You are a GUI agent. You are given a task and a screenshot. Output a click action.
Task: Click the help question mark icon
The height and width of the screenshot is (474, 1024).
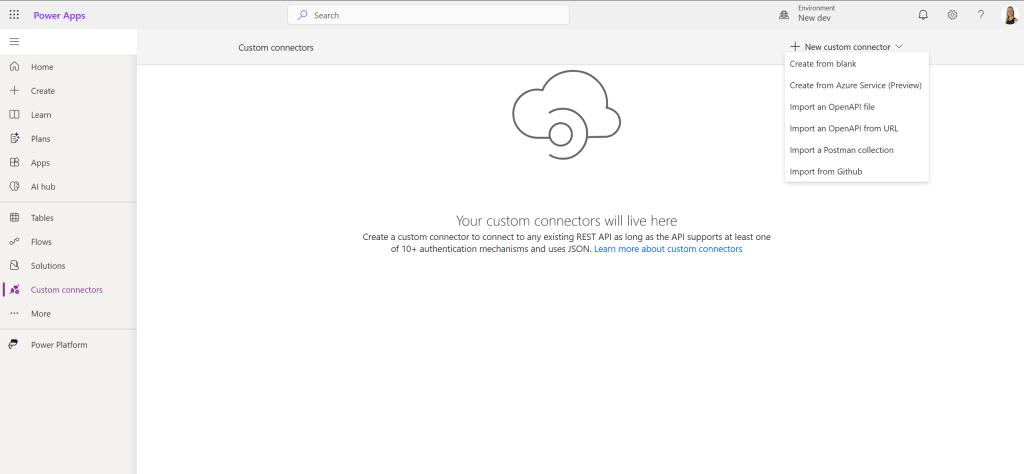(981, 15)
